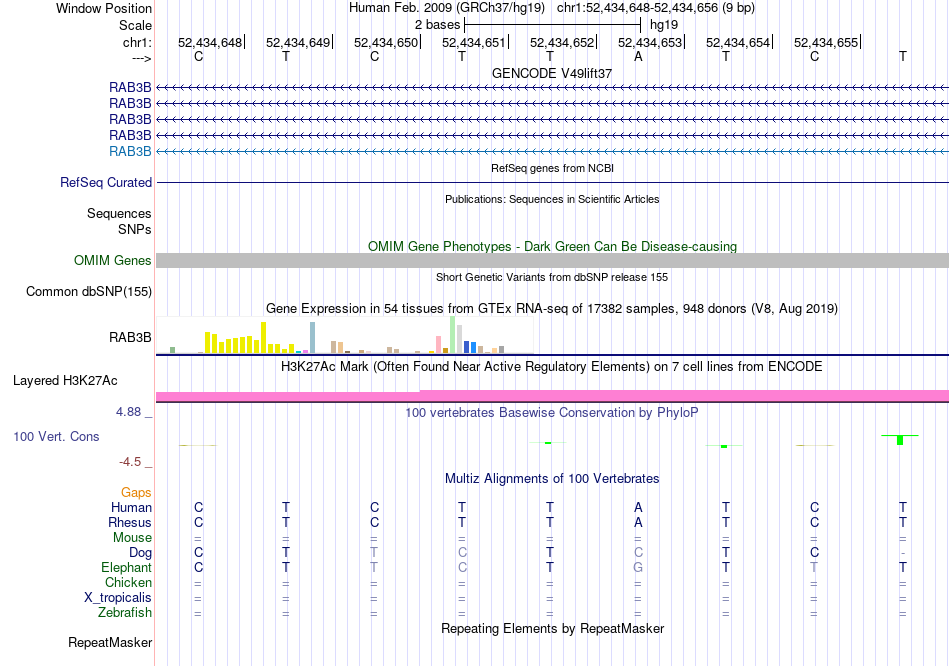Viewport: 950px width, 666px height.
Task: Click the Human Feb. 2009 (GRCh37/hg19) assembly title
Action: (447, 8)
